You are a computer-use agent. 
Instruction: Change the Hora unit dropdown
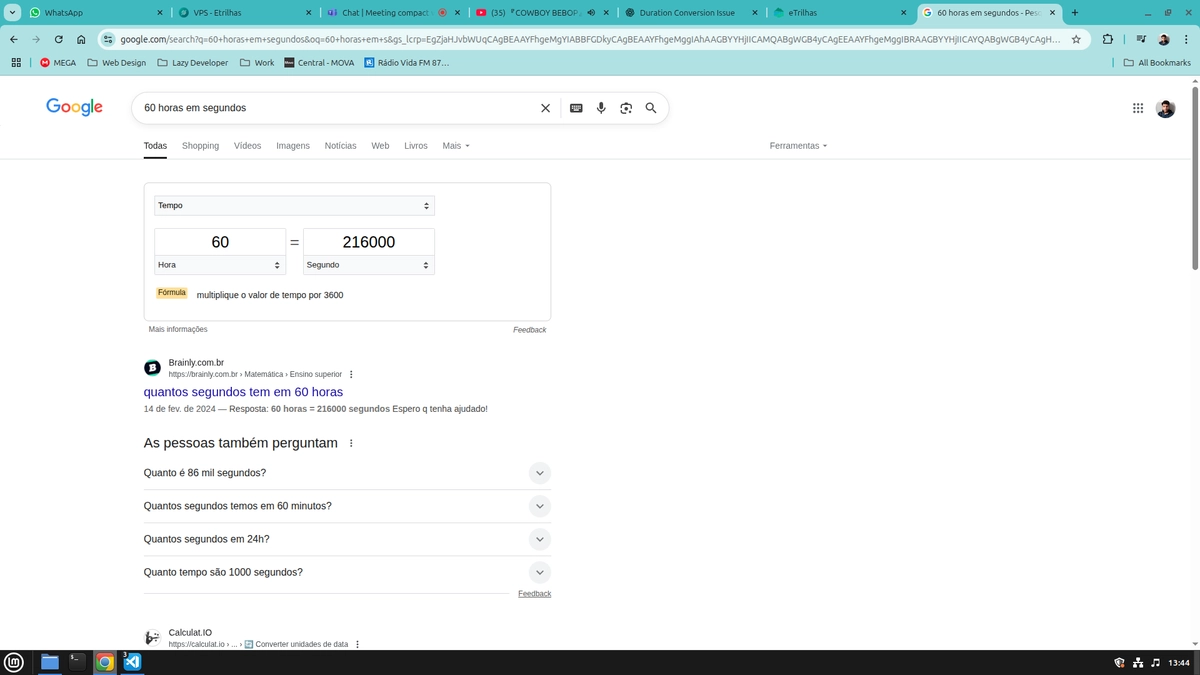tap(220, 265)
